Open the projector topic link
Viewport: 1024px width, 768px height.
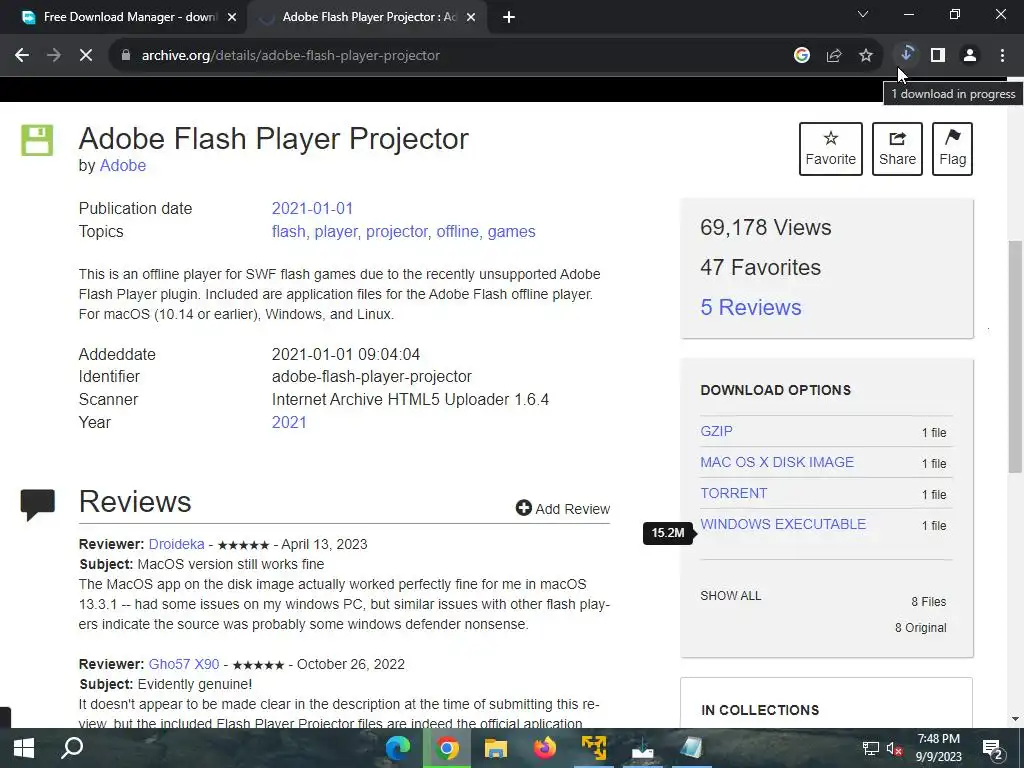pyautogui.click(x=396, y=231)
